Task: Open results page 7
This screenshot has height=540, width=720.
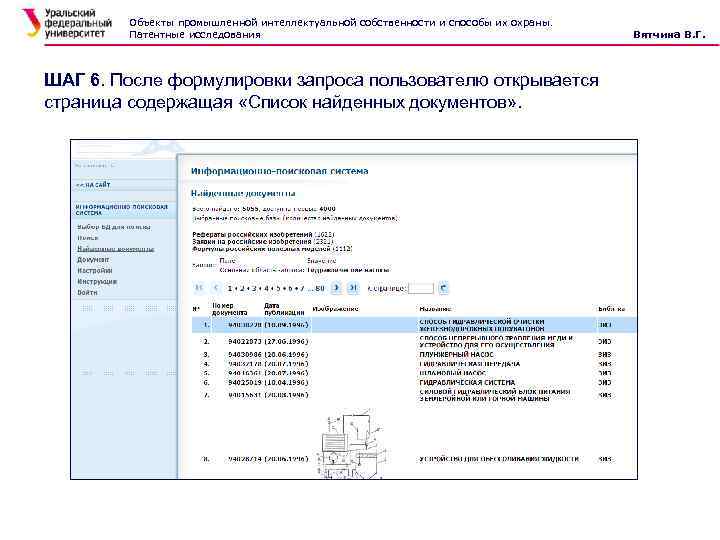Action: coord(302,288)
